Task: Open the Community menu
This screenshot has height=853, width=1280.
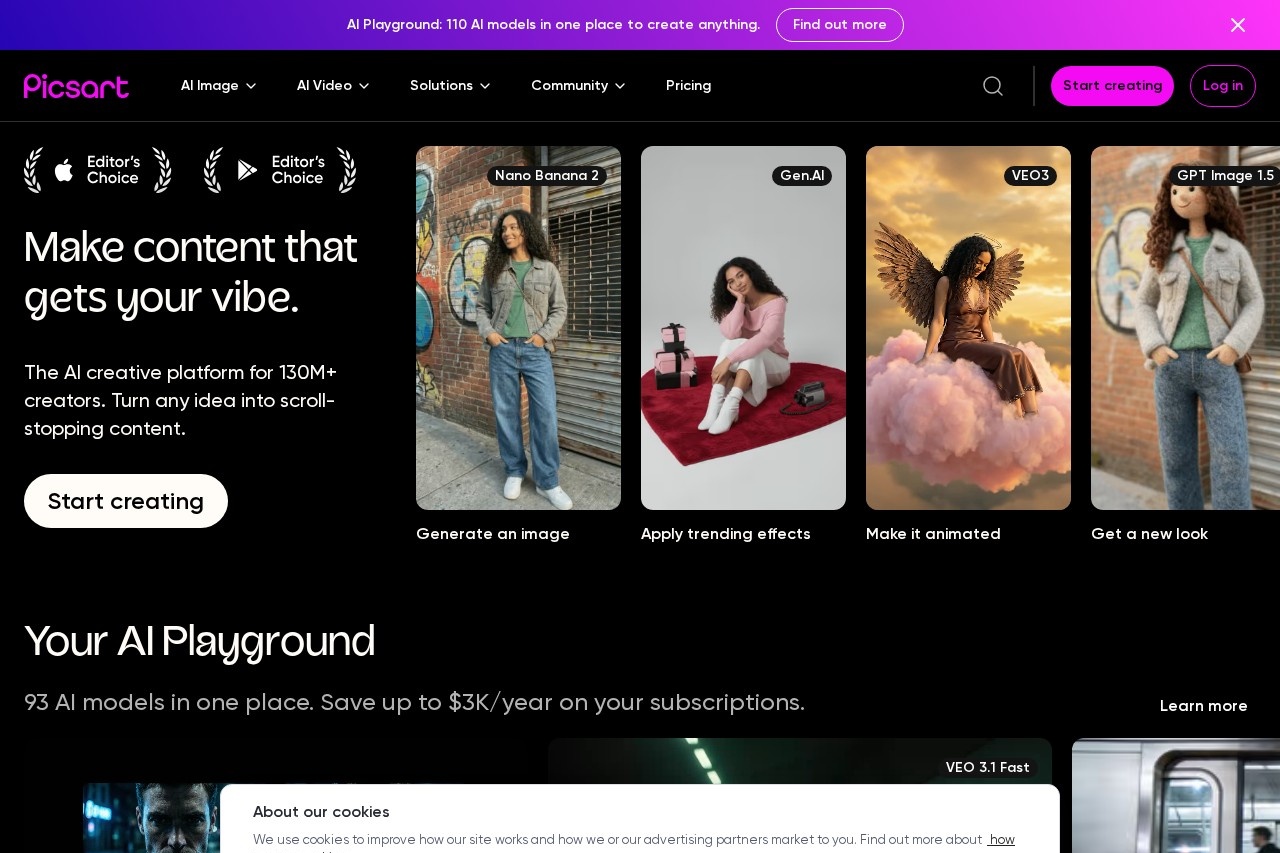Action: point(578,86)
